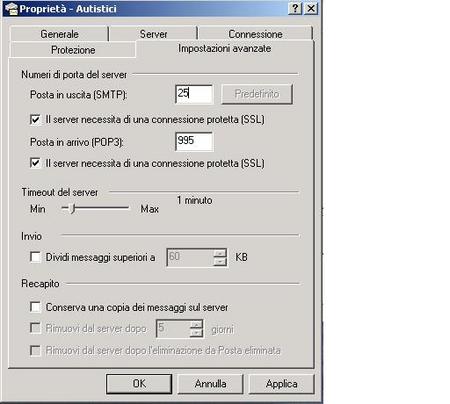Click the Applica button
450x404 pixels.
[x=282, y=384]
